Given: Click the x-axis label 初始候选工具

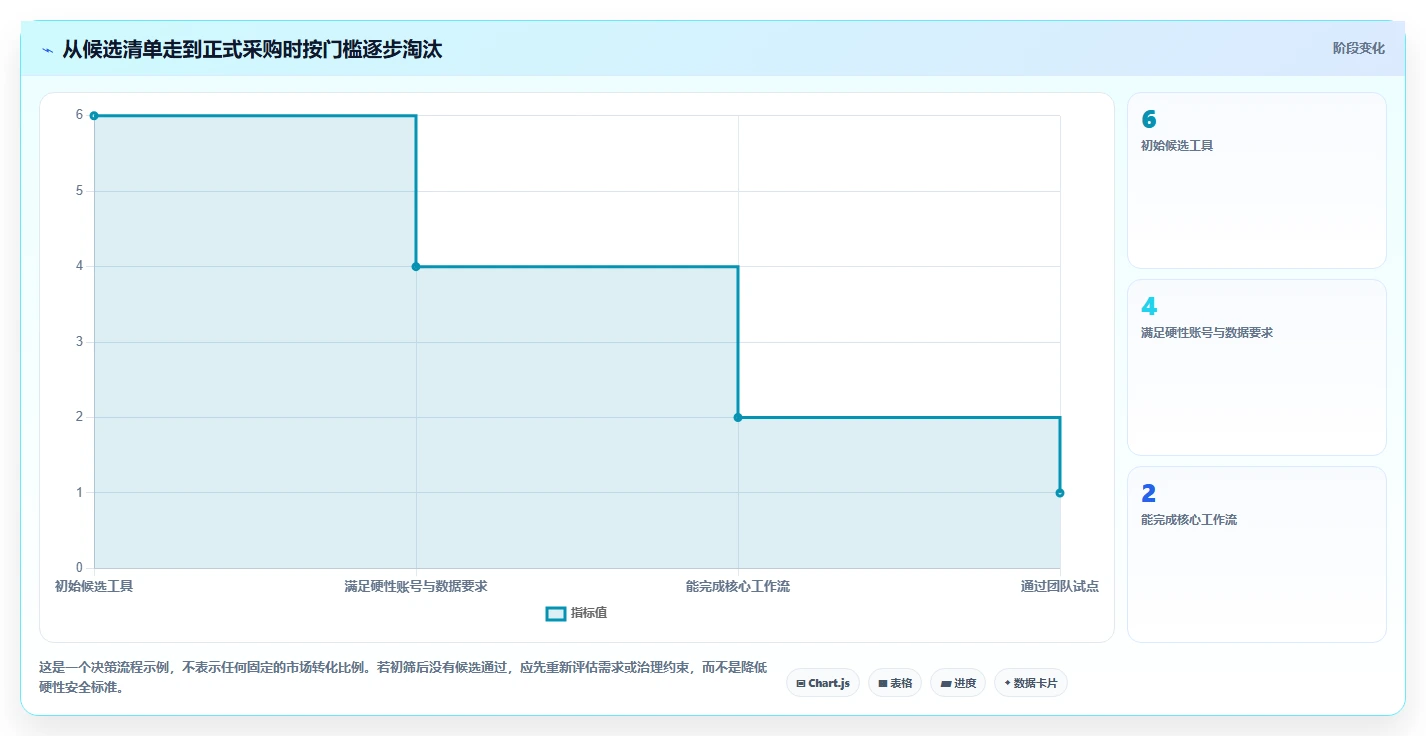Looking at the screenshot, I should [x=94, y=586].
